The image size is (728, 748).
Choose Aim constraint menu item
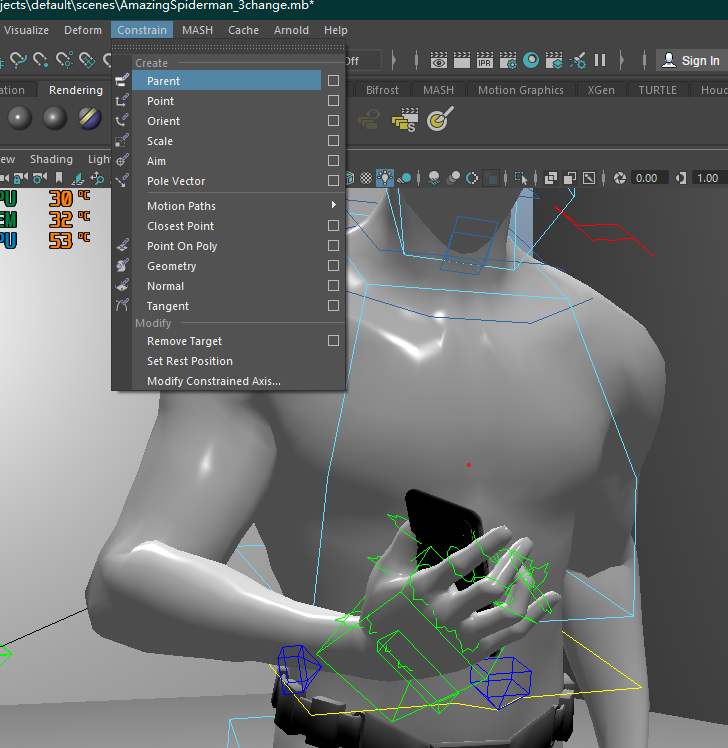point(156,161)
